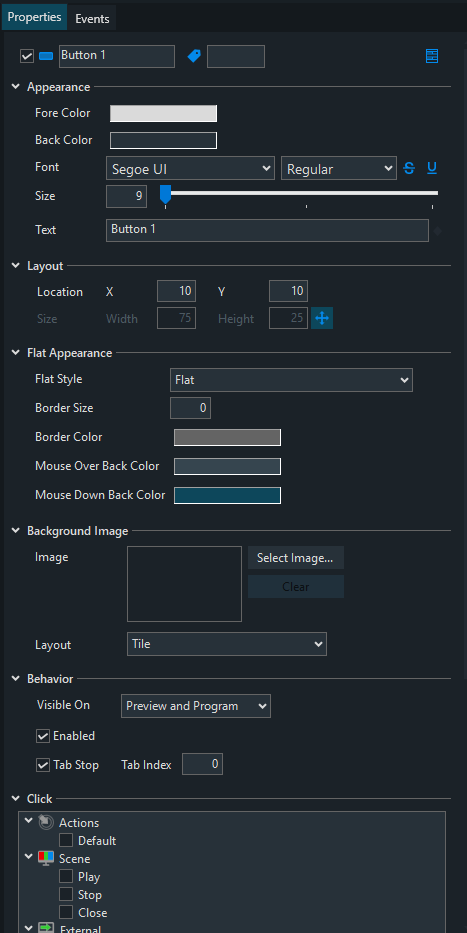Open the Flat Style dropdown
This screenshot has width=467, height=933.
291,380
